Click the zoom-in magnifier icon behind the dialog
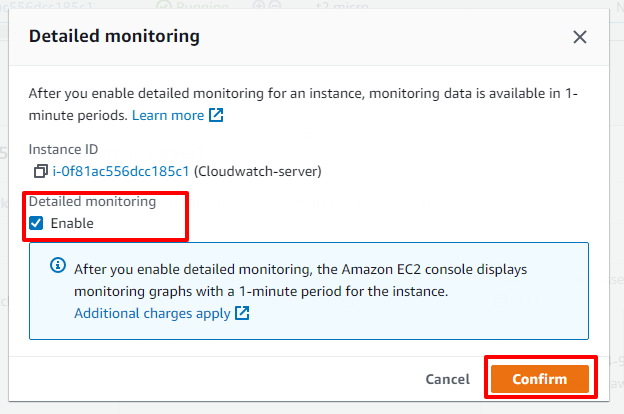 point(259,5)
